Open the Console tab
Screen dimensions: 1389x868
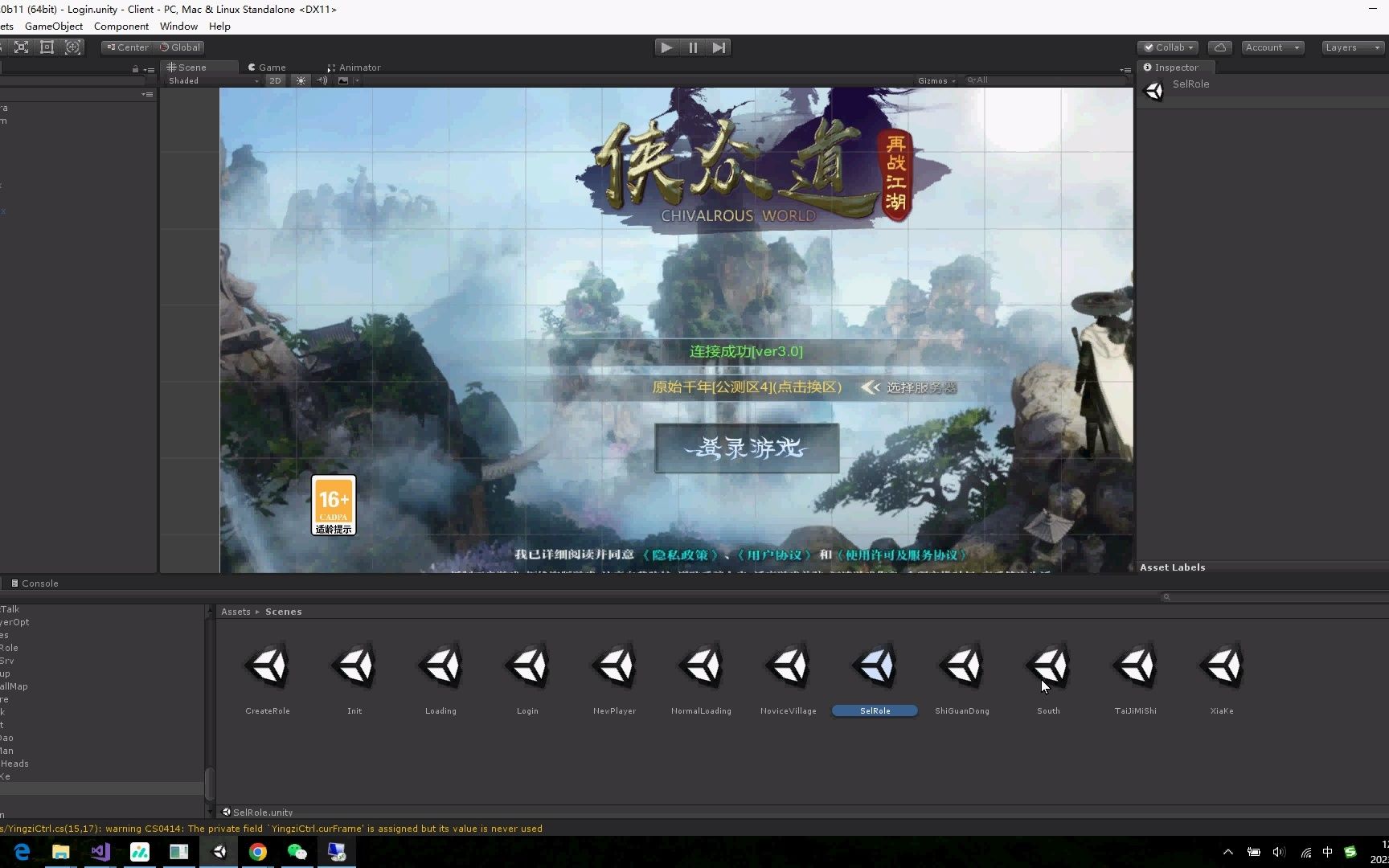[35, 583]
